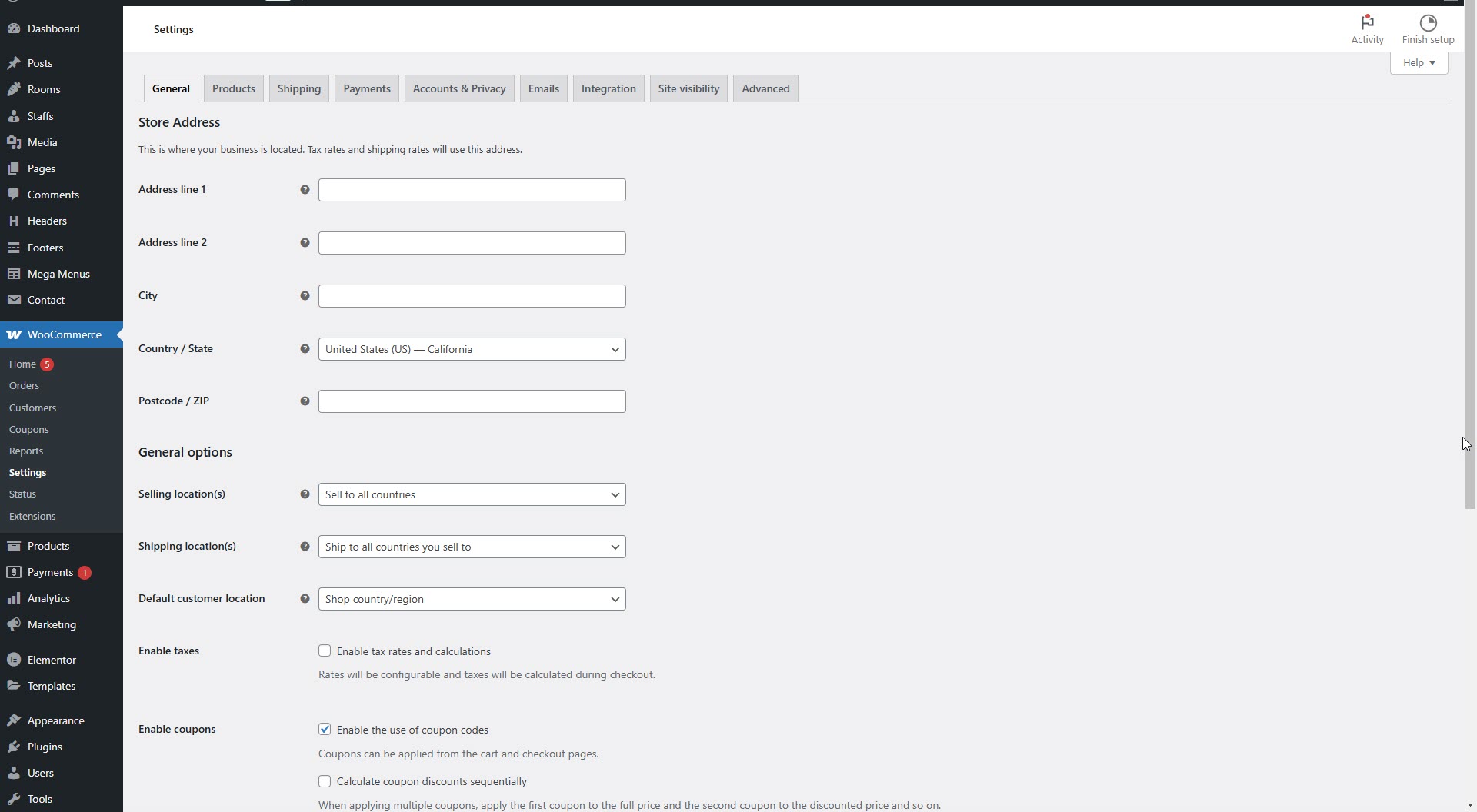Enable tax rates and calculations checkbox

[325, 651]
